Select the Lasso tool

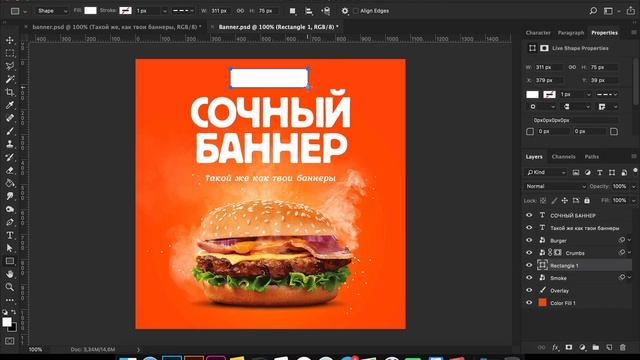point(10,66)
